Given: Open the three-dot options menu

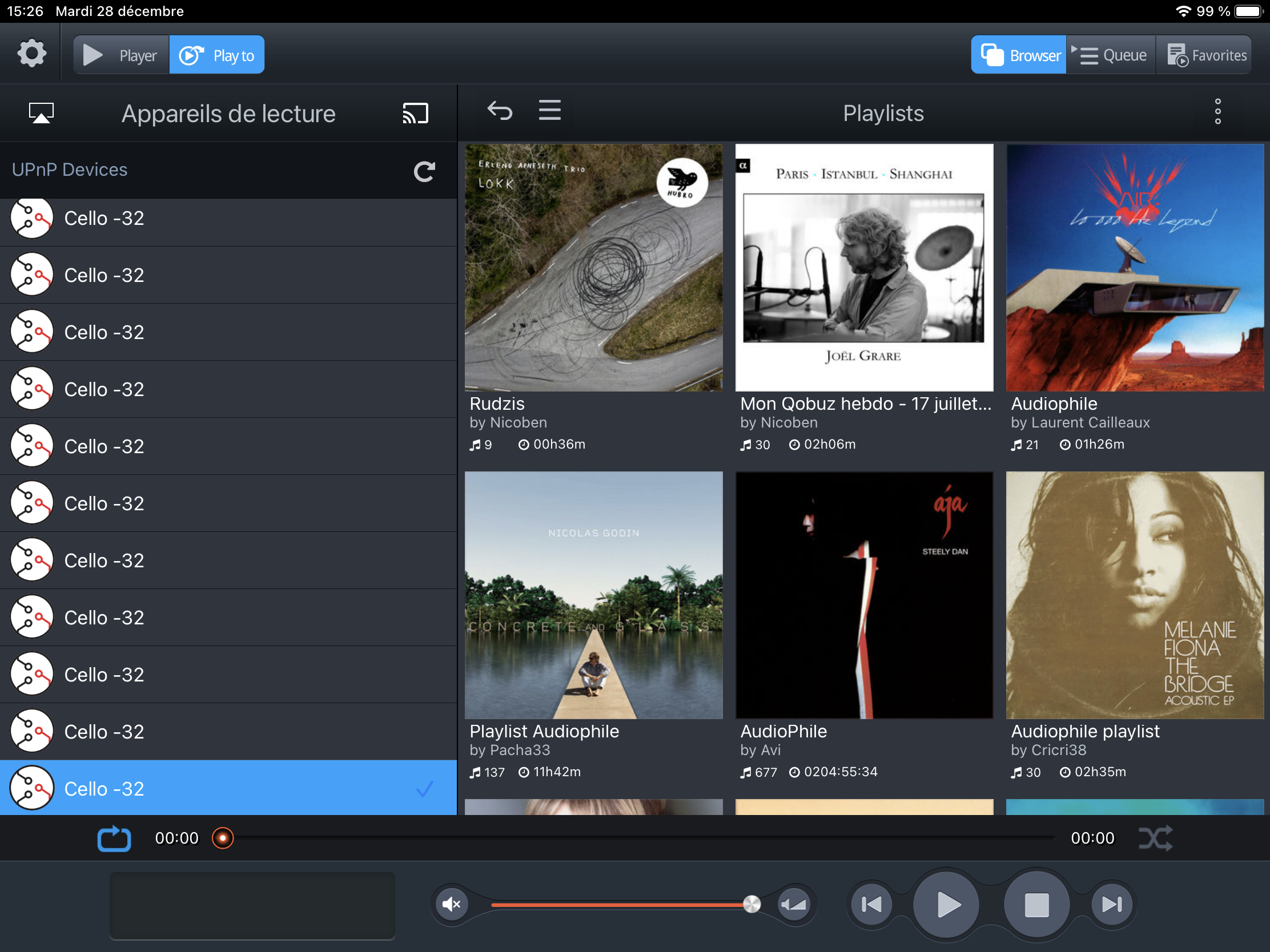Looking at the screenshot, I should pos(1217,111).
